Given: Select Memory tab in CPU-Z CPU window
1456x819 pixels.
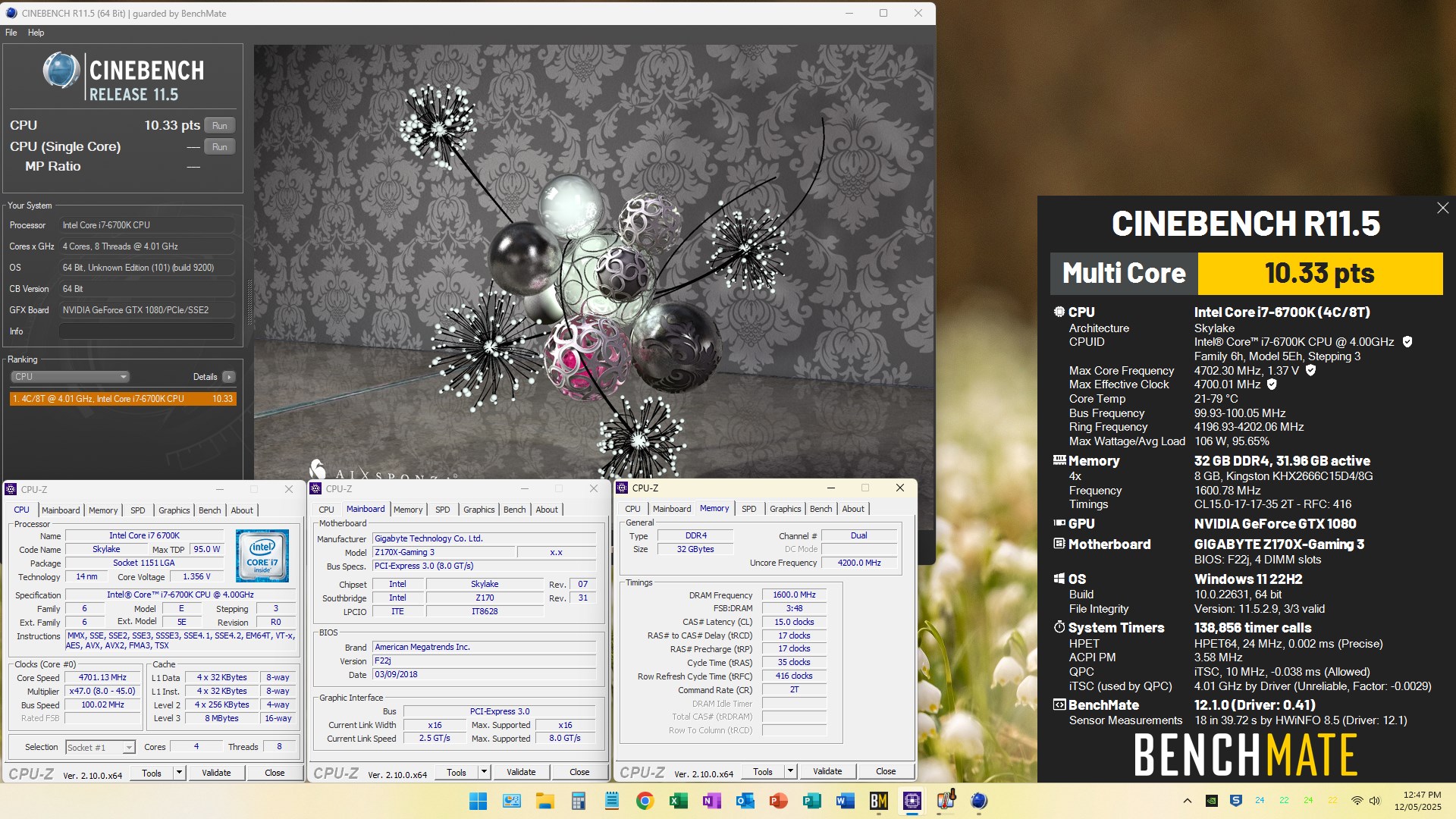Looking at the screenshot, I should [103, 510].
